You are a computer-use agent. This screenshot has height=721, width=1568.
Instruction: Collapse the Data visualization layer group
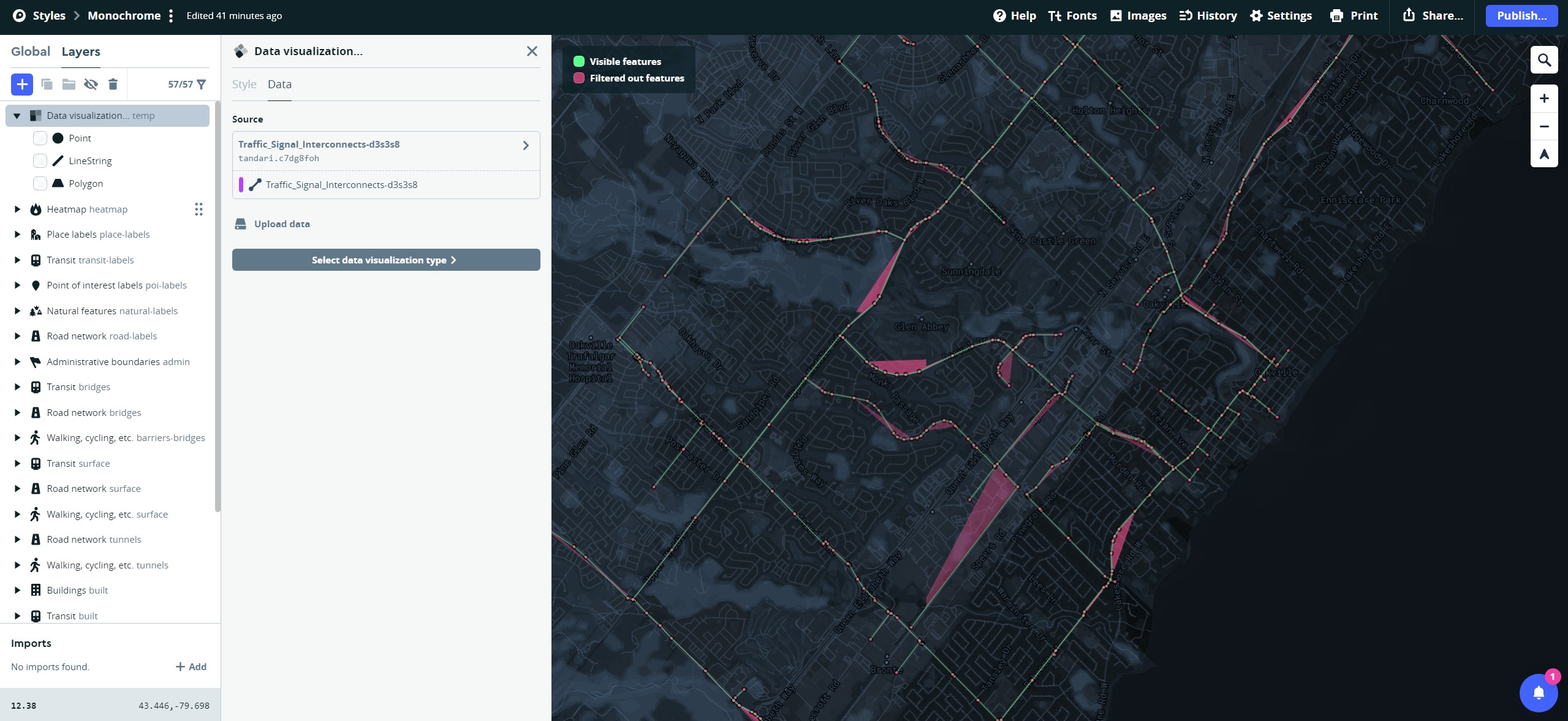point(17,116)
